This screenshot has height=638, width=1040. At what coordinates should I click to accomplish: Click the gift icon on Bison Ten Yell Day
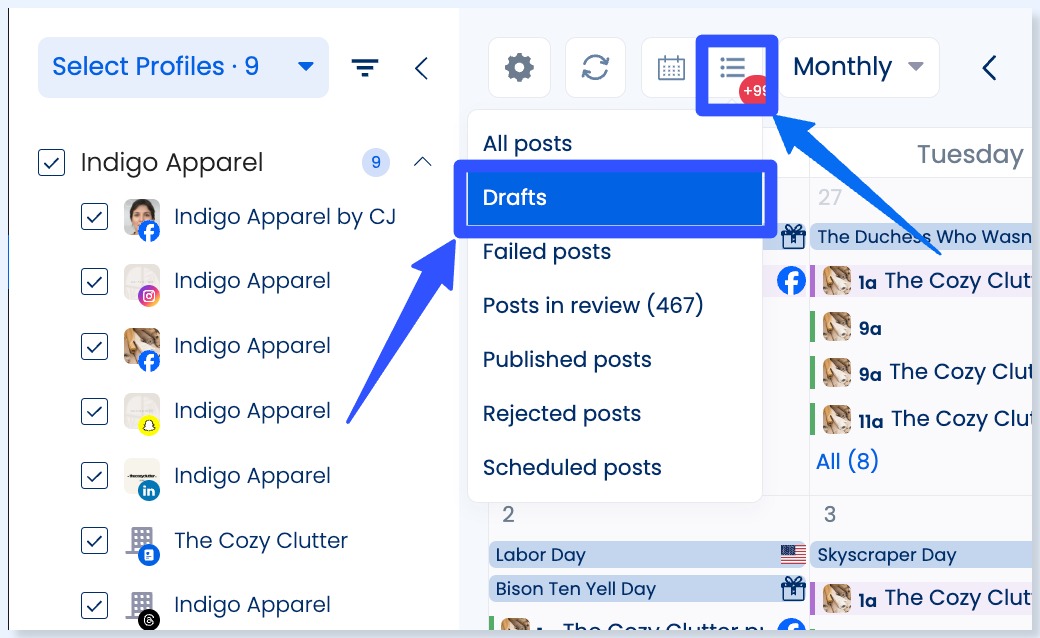(x=793, y=590)
